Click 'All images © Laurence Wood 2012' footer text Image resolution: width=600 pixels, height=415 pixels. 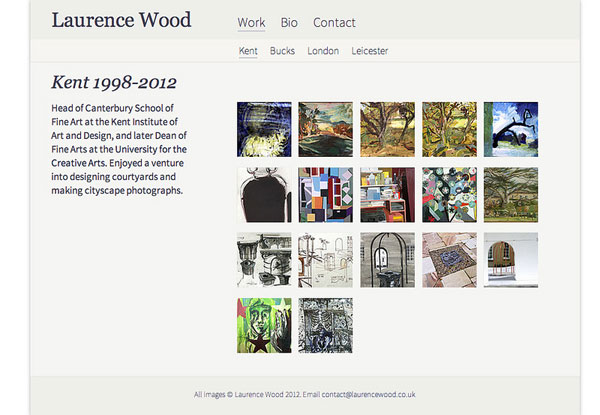coord(247,394)
